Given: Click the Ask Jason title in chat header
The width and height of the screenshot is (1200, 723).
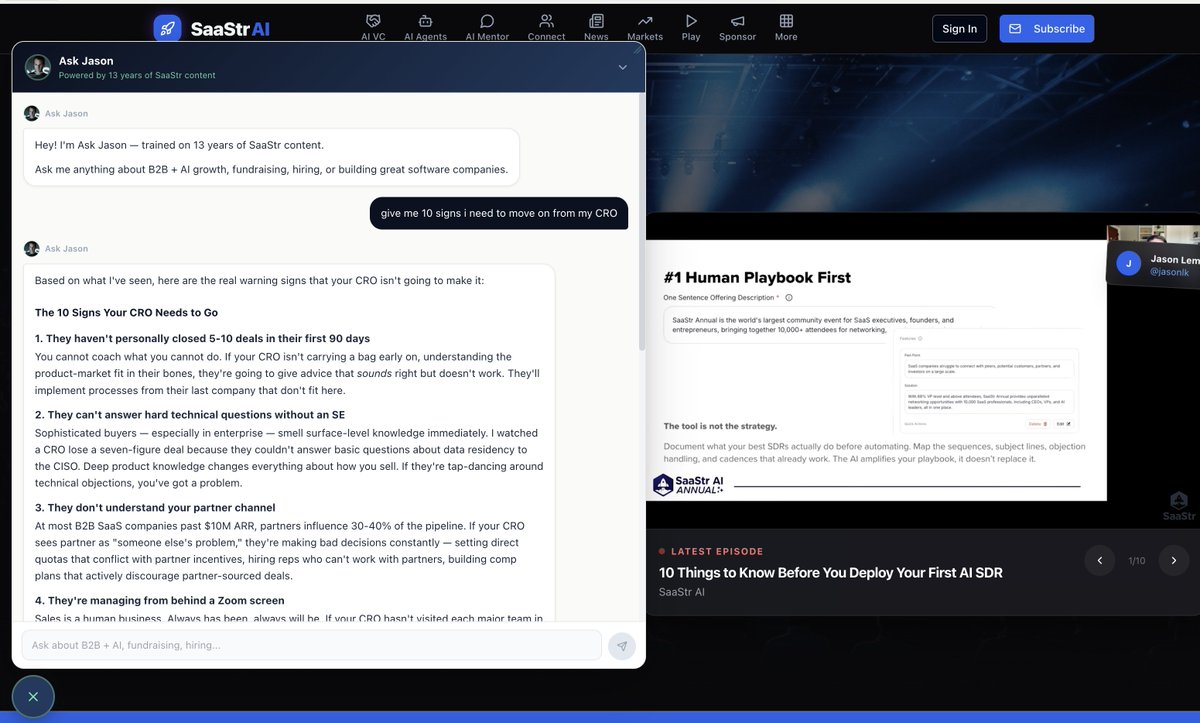Looking at the screenshot, I should click(x=86, y=61).
